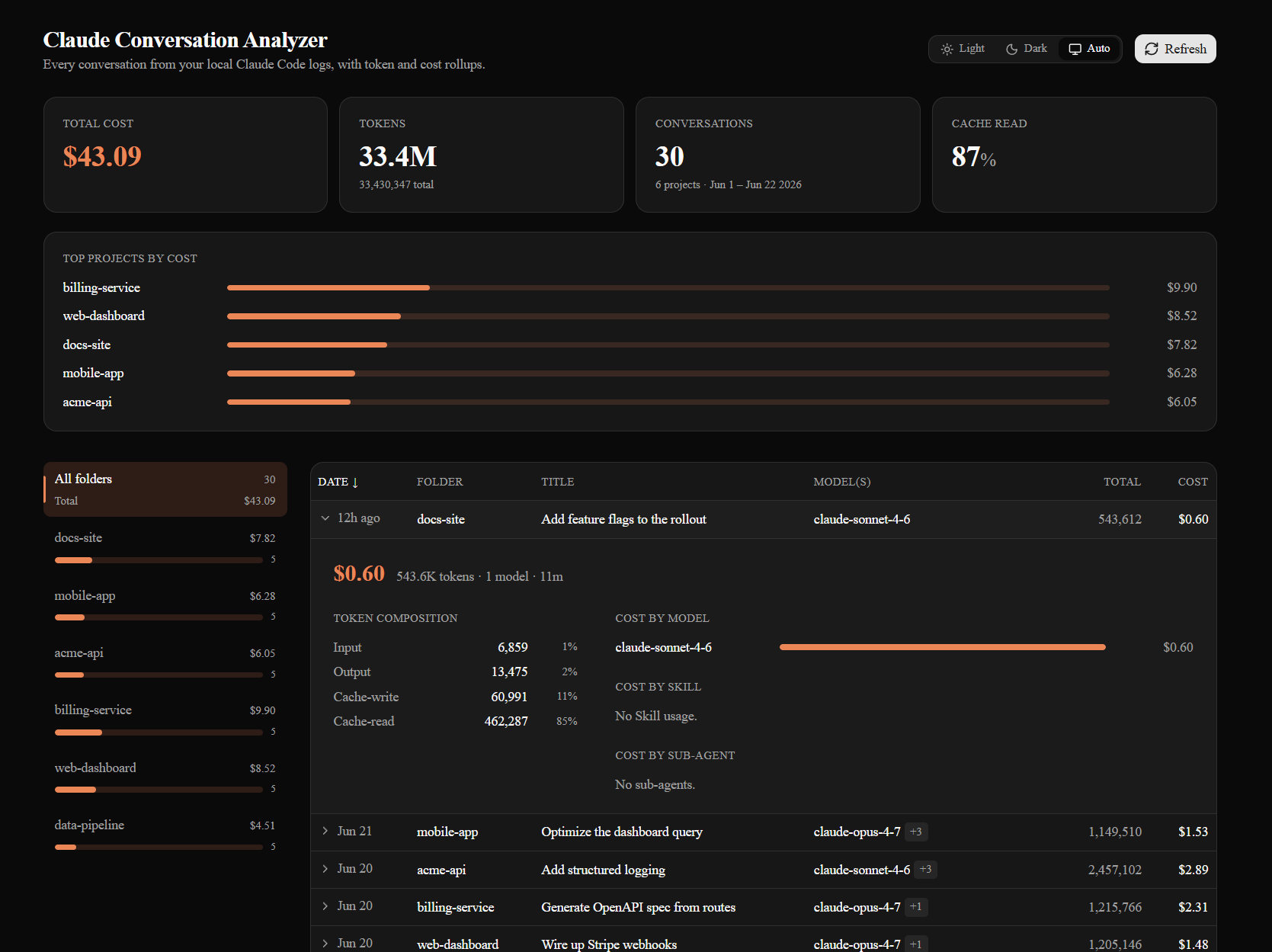Click the Output token value 13,475
The width and height of the screenshot is (1272, 952).
pos(509,672)
